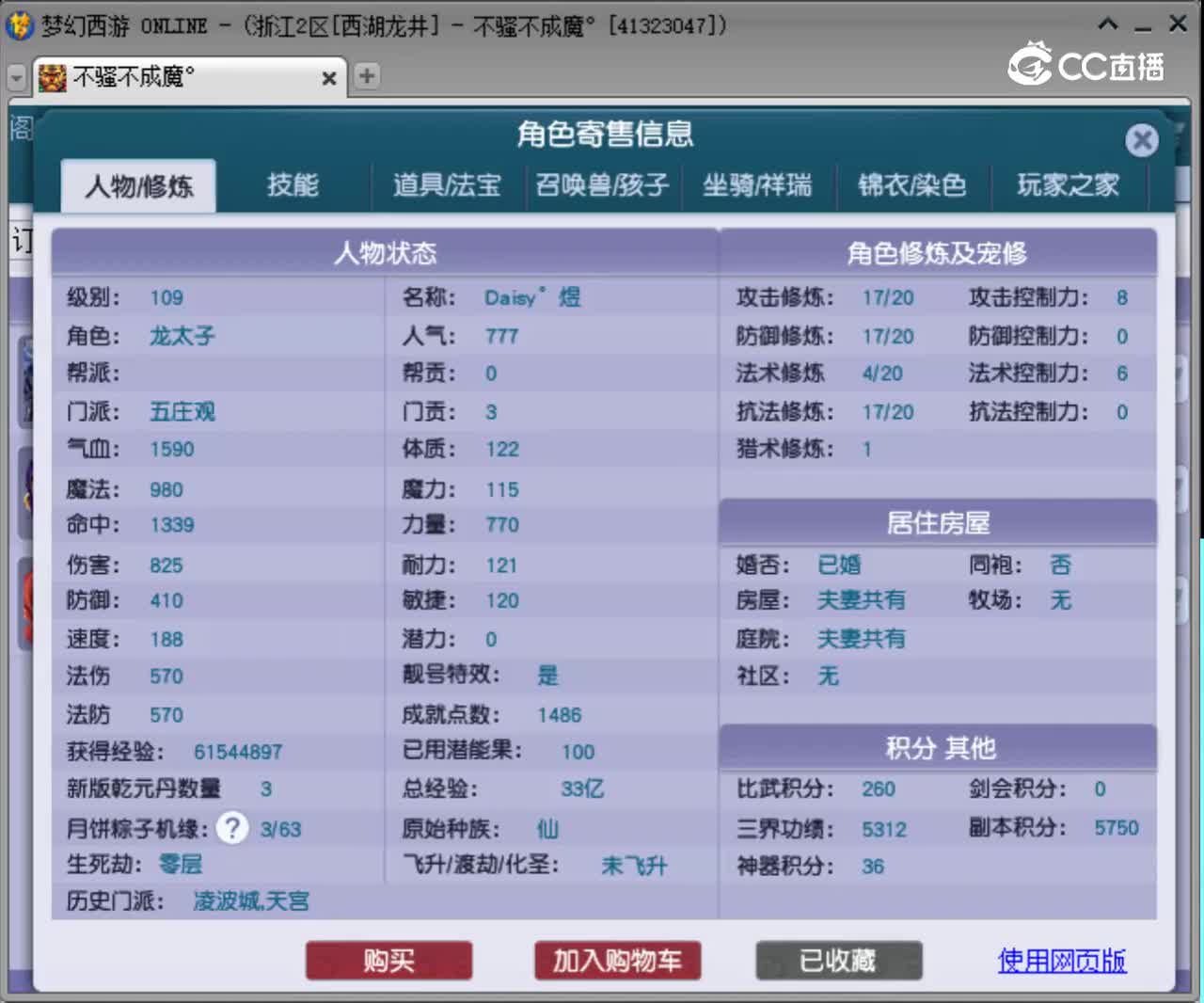Open the 使用网页版 link
Image resolution: width=1204 pixels, height=1003 pixels.
tap(1062, 961)
